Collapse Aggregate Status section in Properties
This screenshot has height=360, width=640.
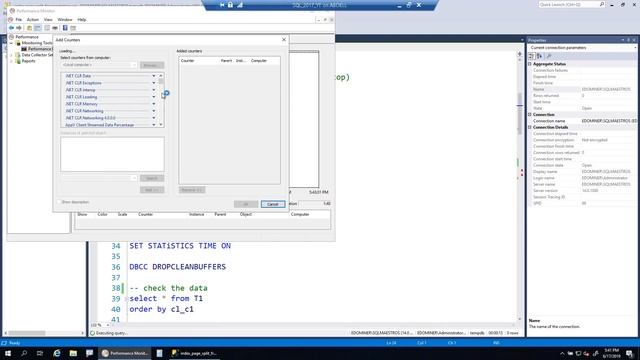[530, 64]
